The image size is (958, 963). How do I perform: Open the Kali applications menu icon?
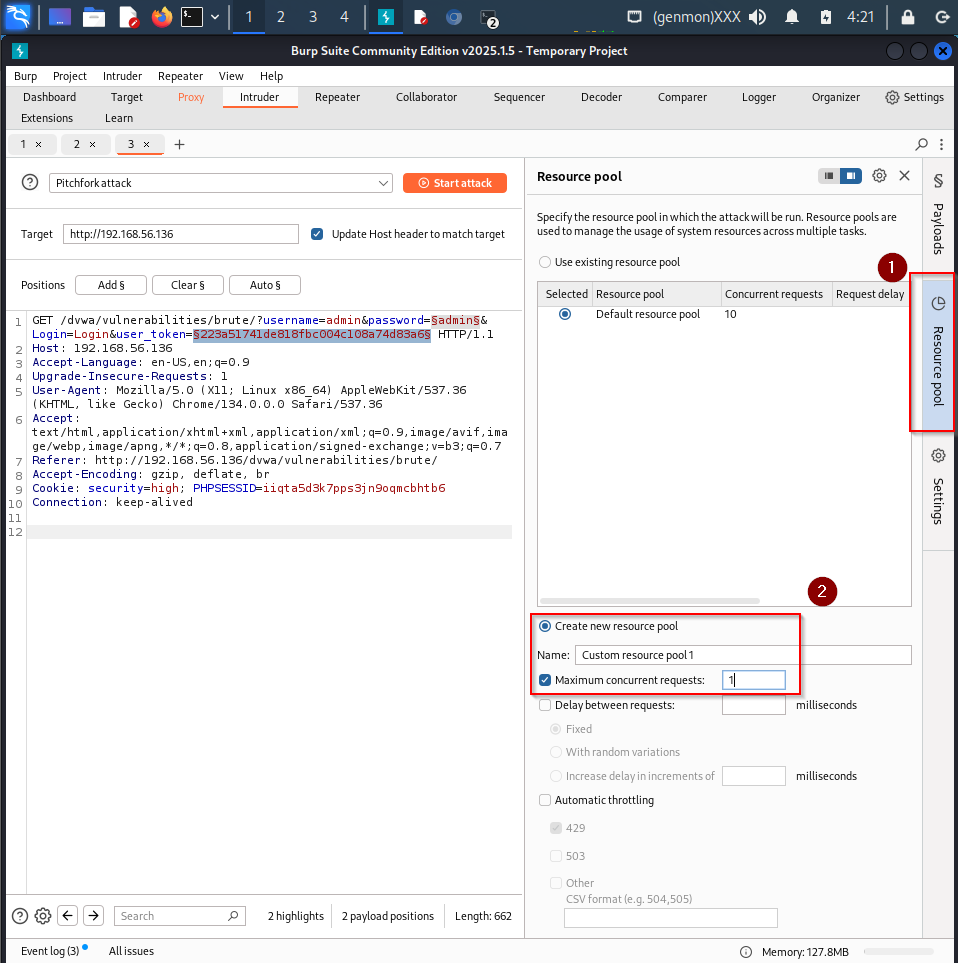point(18,17)
